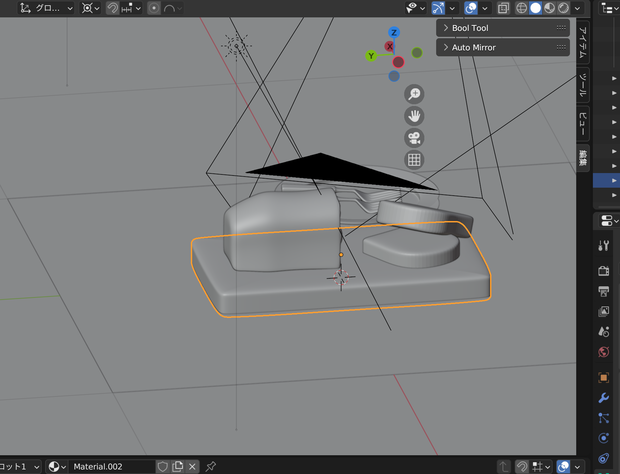Switch to the アイテム sidebar tab

point(583,43)
